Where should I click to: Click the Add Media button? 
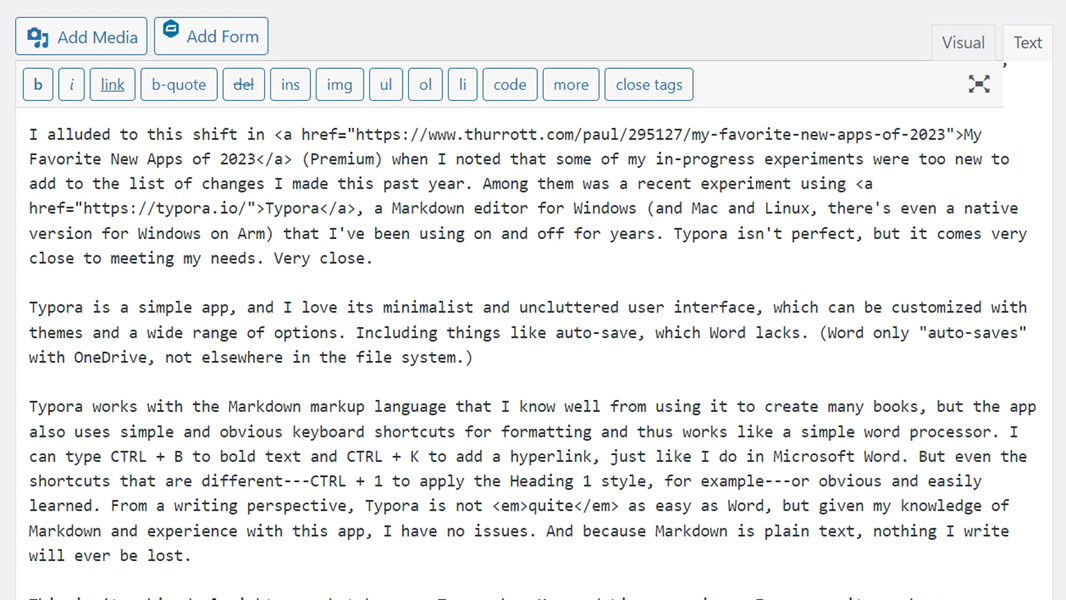coord(81,37)
